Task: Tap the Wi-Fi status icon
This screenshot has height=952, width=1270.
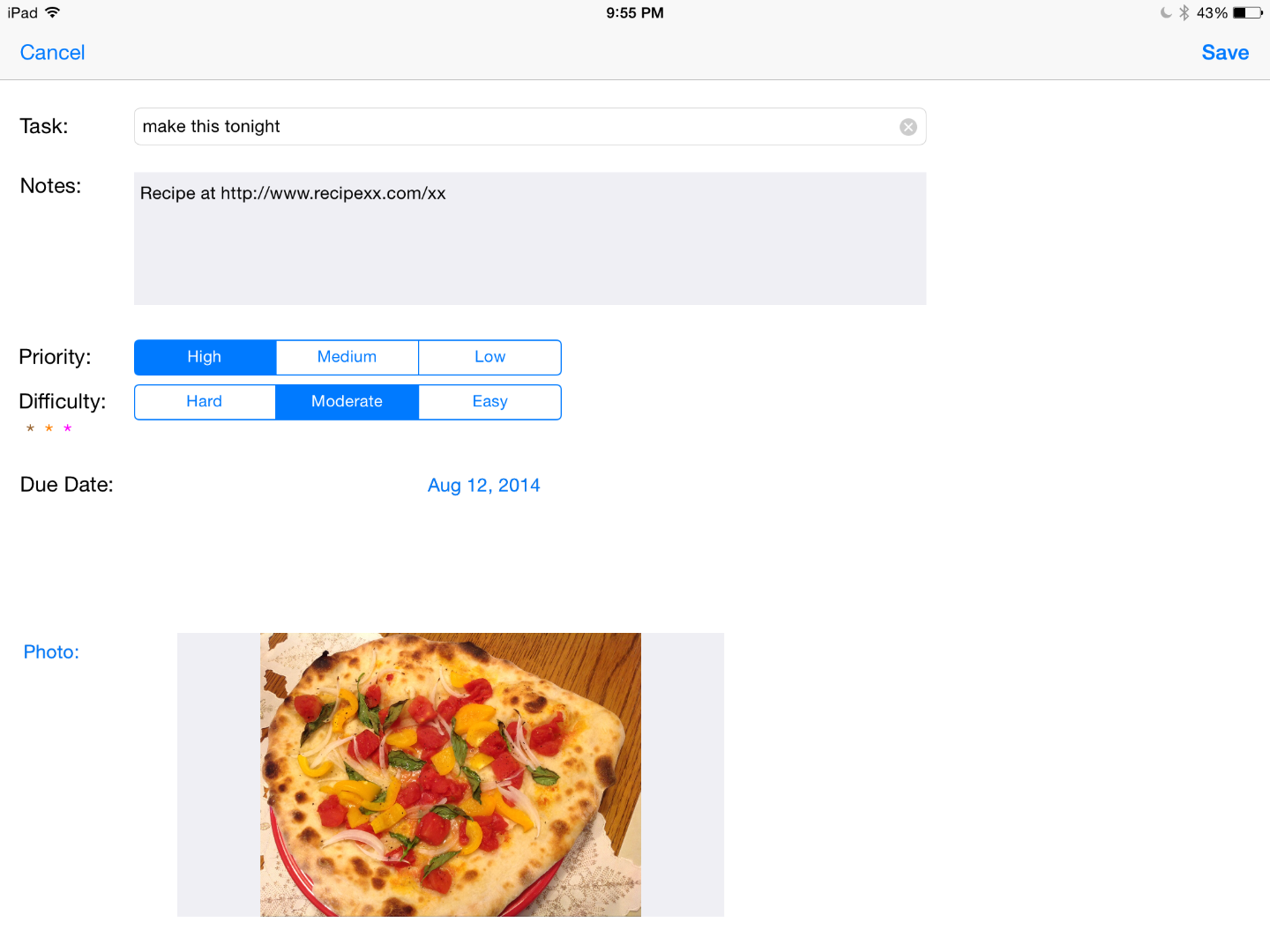Action: click(x=53, y=12)
